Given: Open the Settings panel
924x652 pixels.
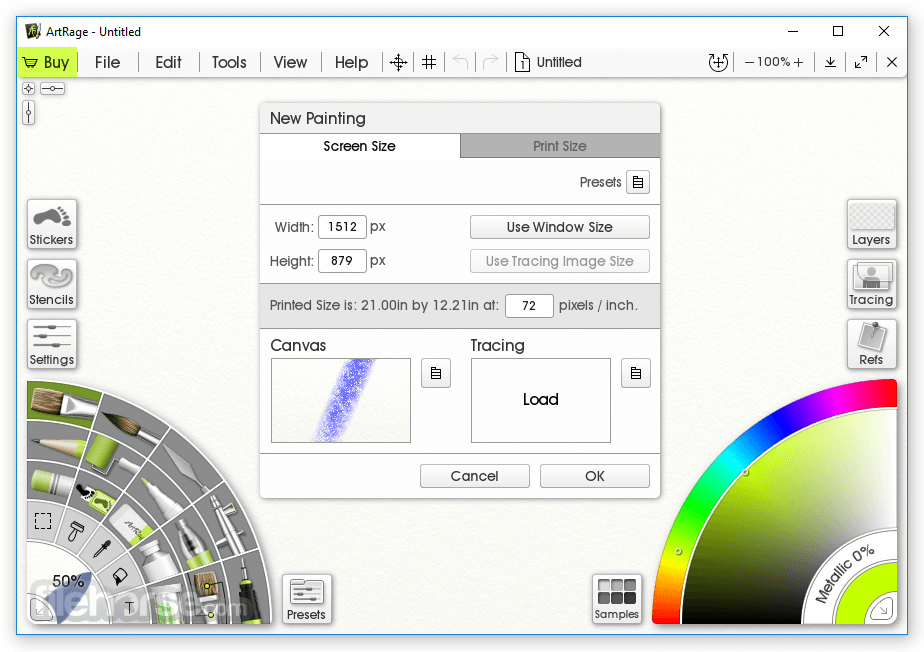Looking at the screenshot, I should [52, 344].
